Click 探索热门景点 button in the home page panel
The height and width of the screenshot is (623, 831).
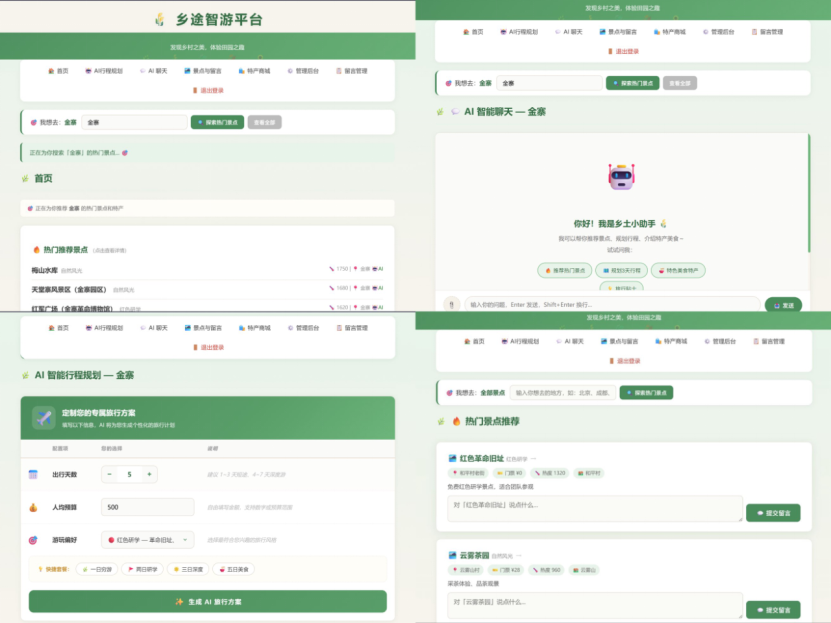pos(217,122)
